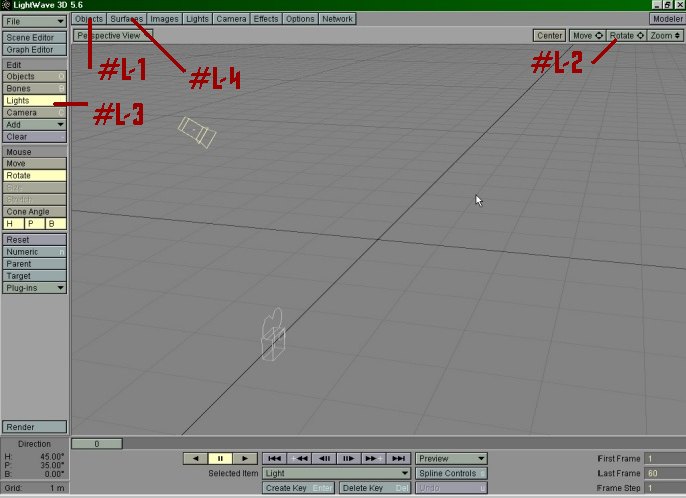Toggle the P pitch axis button
Image resolution: width=686 pixels, height=498 pixels.
[x=34, y=224]
